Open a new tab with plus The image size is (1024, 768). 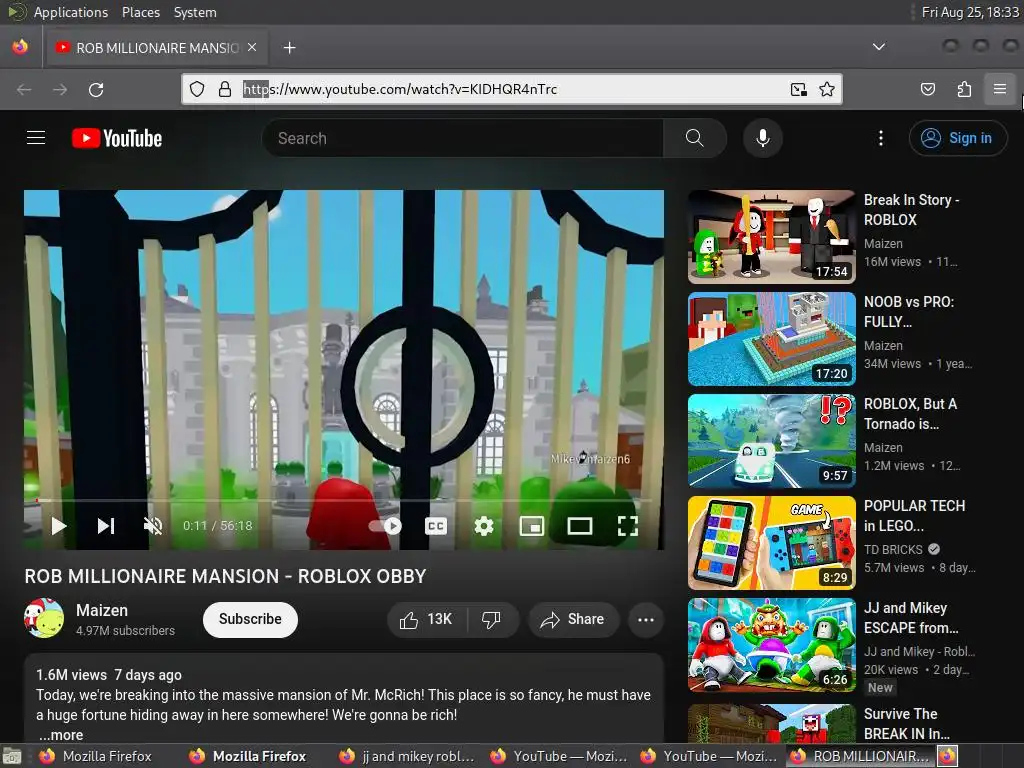[289, 48]
